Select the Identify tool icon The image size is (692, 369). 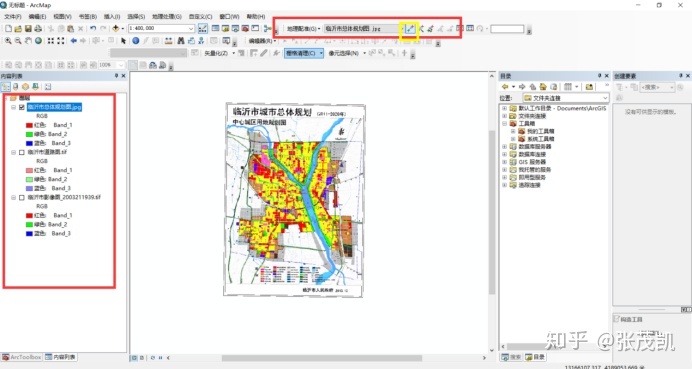(135, 41)
